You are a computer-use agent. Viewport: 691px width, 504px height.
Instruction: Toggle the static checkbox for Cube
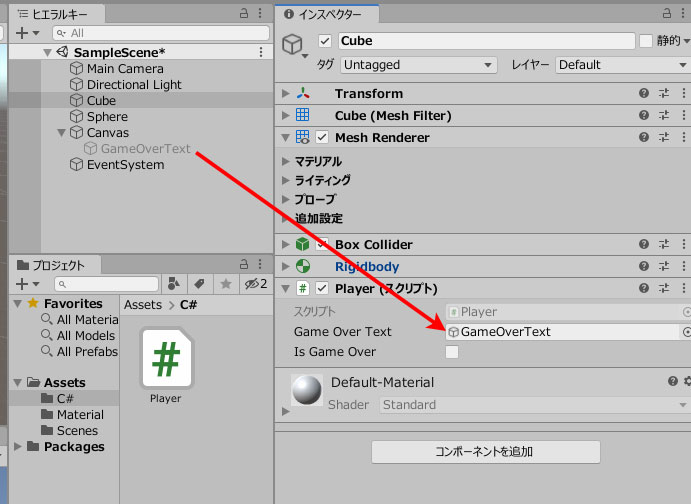(x=646, y=41)
